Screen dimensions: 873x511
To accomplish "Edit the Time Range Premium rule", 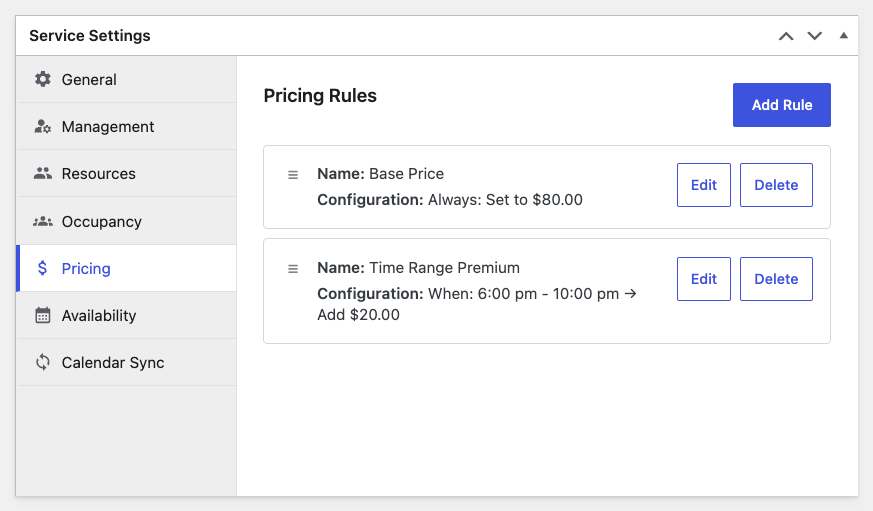I will point(704,279).
